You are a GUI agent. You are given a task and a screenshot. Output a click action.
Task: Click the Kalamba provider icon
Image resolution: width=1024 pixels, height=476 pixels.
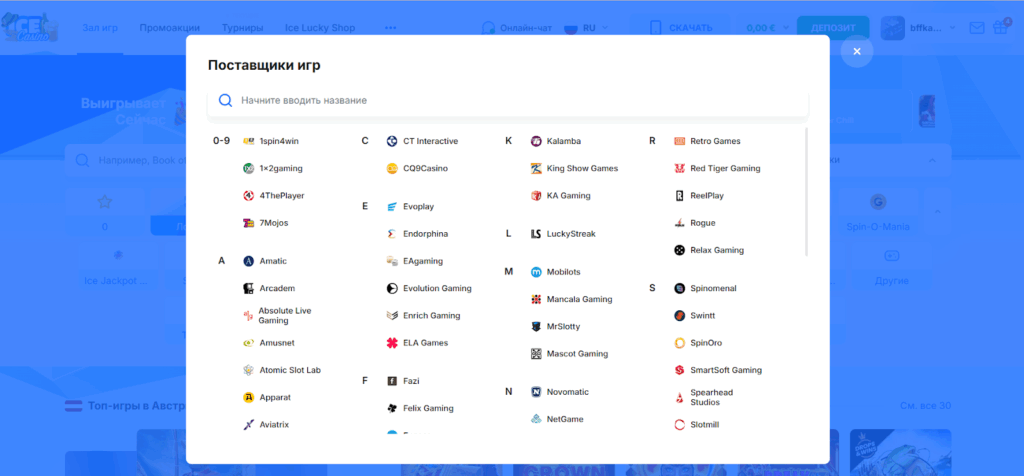tap(536, 141)
